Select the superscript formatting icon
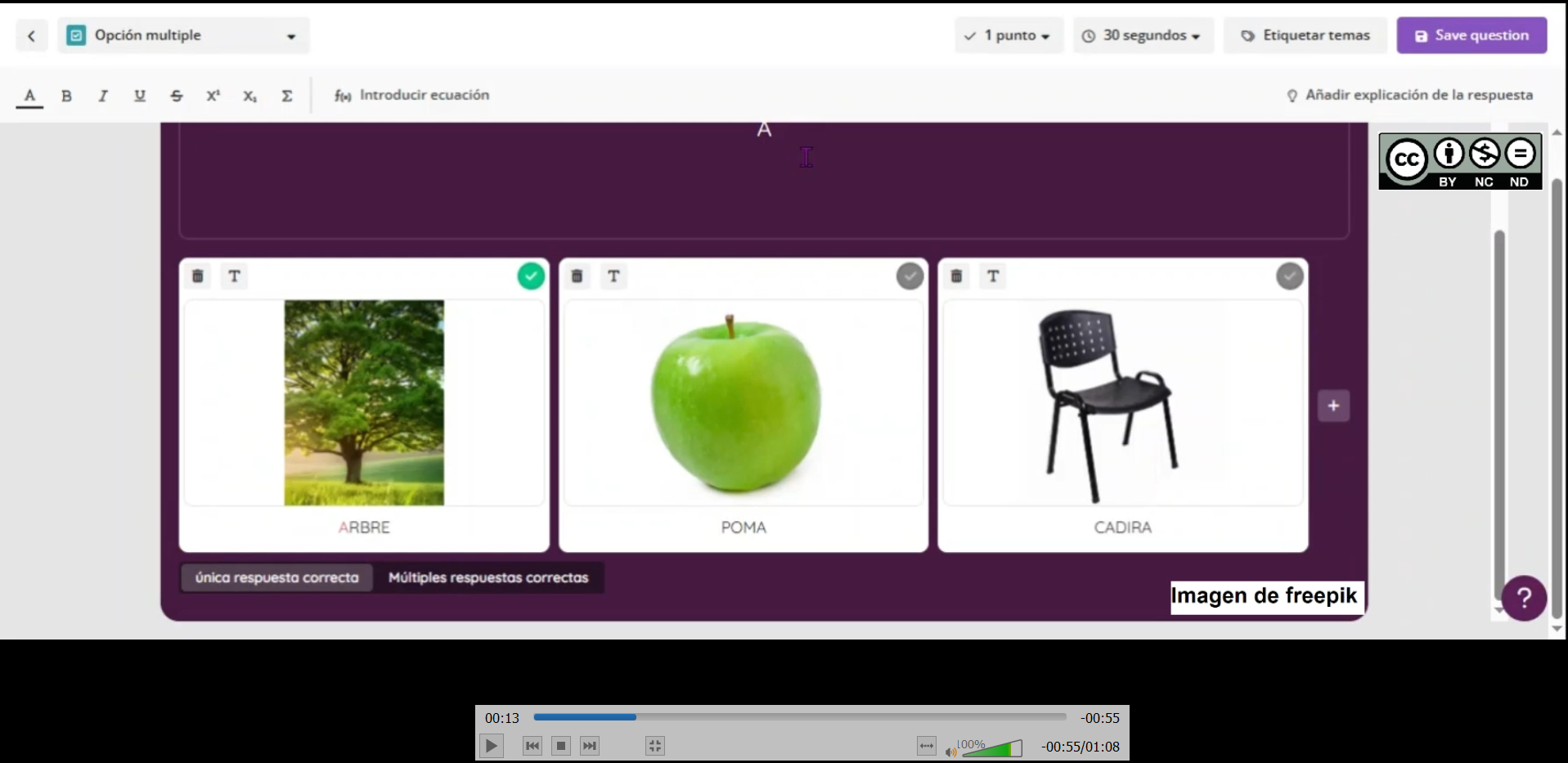Viewport: 1568px width, 763px height. (213, 96)
